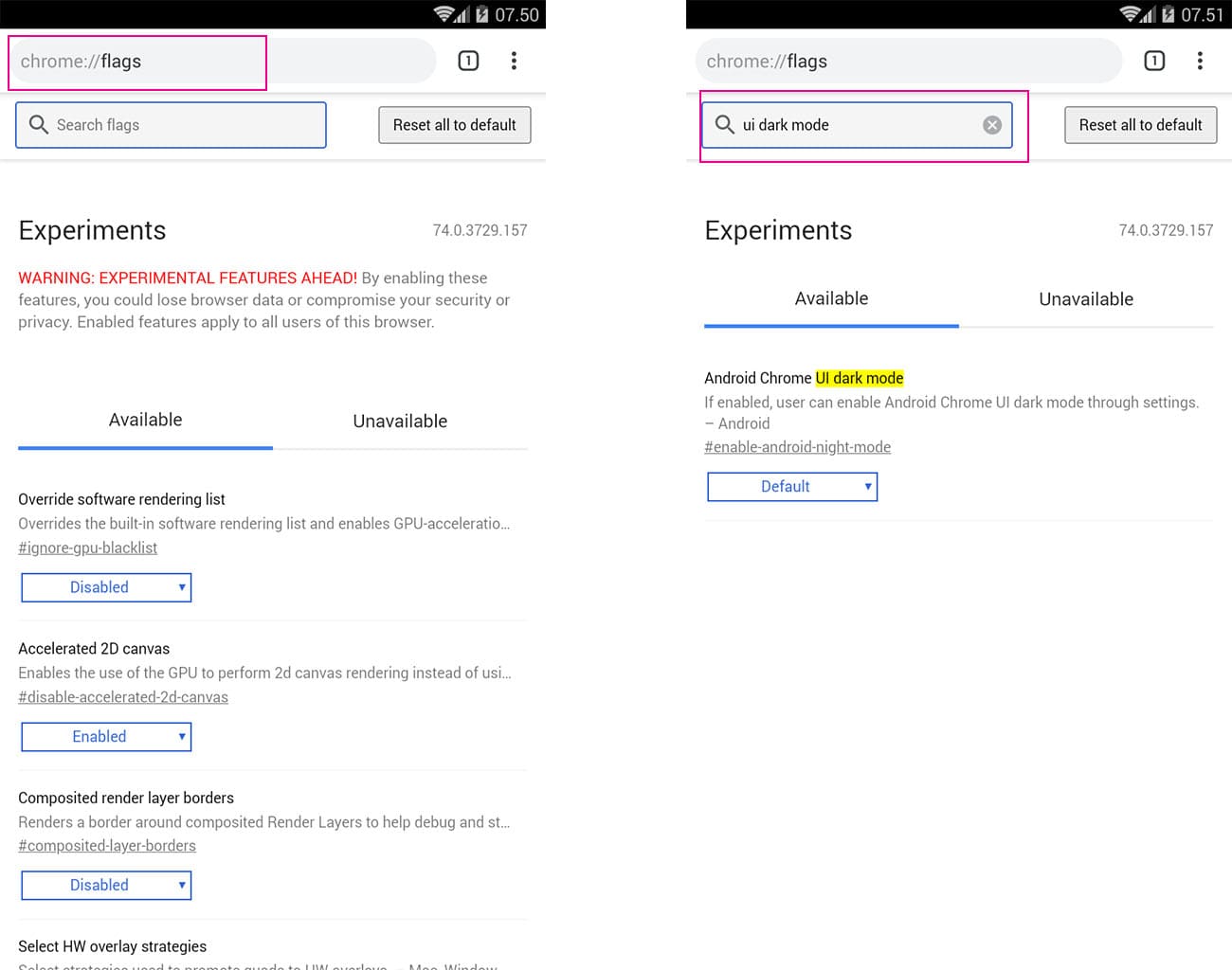
Task: Open Composited render layer borders dropdown
Action: [x=106, y=886]
